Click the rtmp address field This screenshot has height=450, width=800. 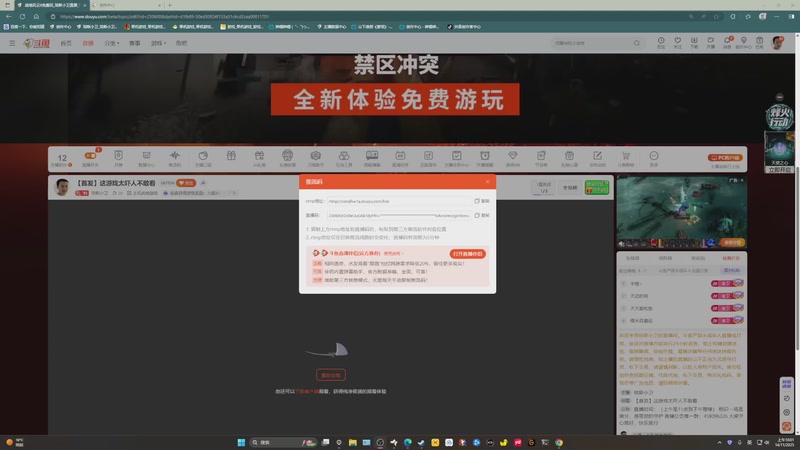(x=399, y=201)
